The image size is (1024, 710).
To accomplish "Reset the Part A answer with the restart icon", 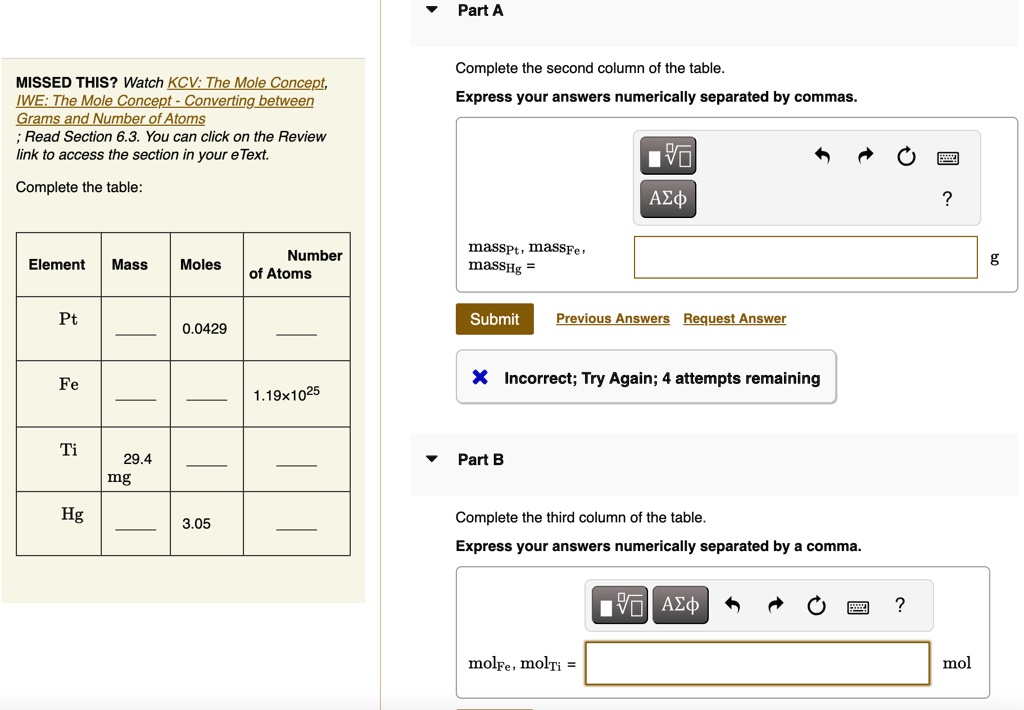I will tap(905, 156).
